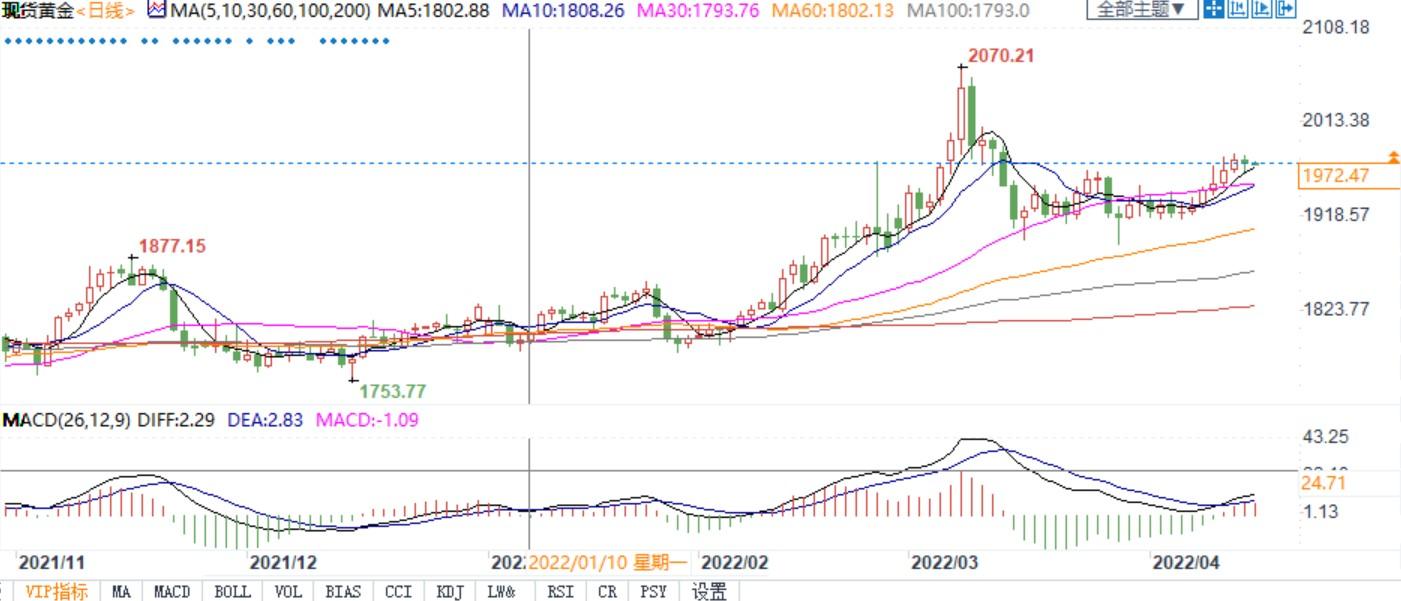Screen dimensions: 1401x601
Task: Click the play-forward chart icon
Action: tap(1261, 9)
